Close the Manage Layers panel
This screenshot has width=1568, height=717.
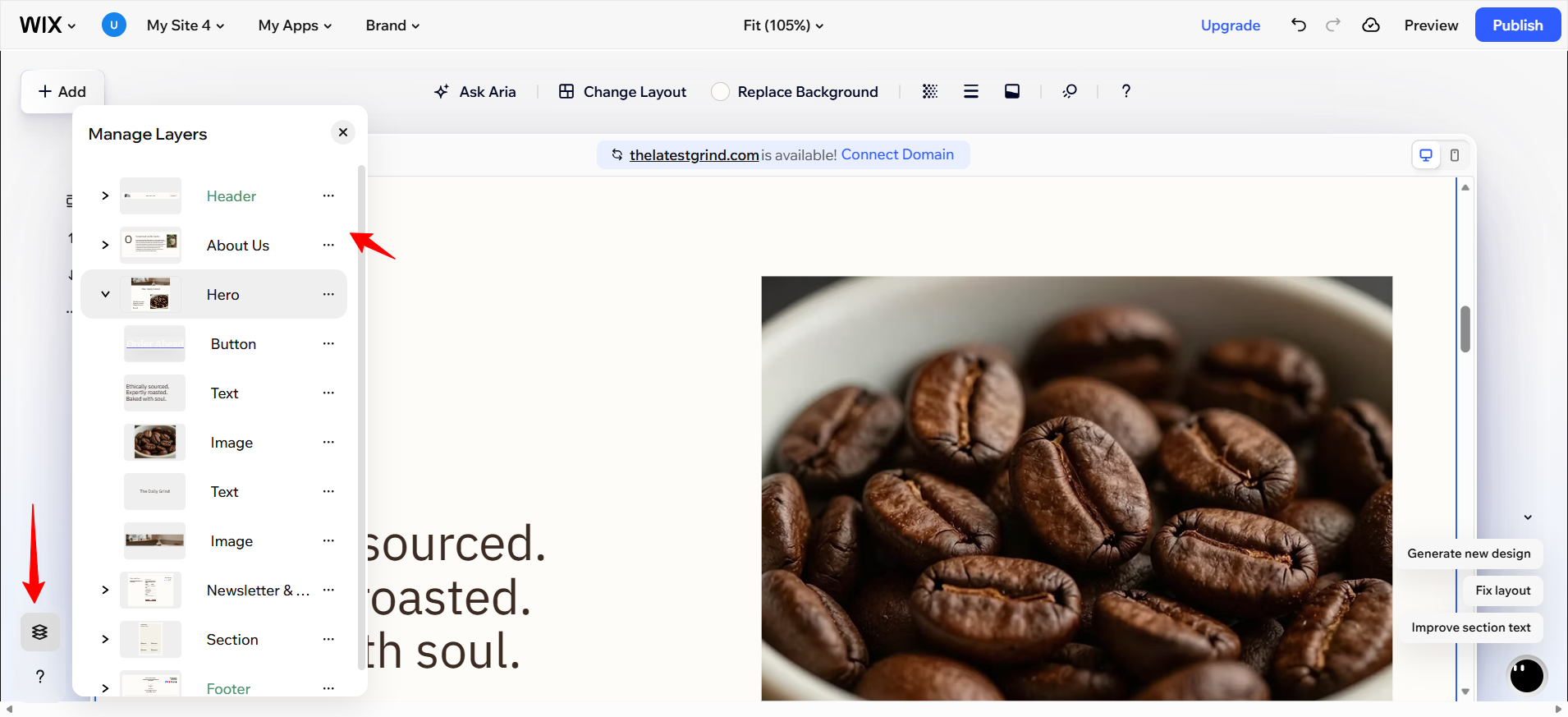(343, 132)
